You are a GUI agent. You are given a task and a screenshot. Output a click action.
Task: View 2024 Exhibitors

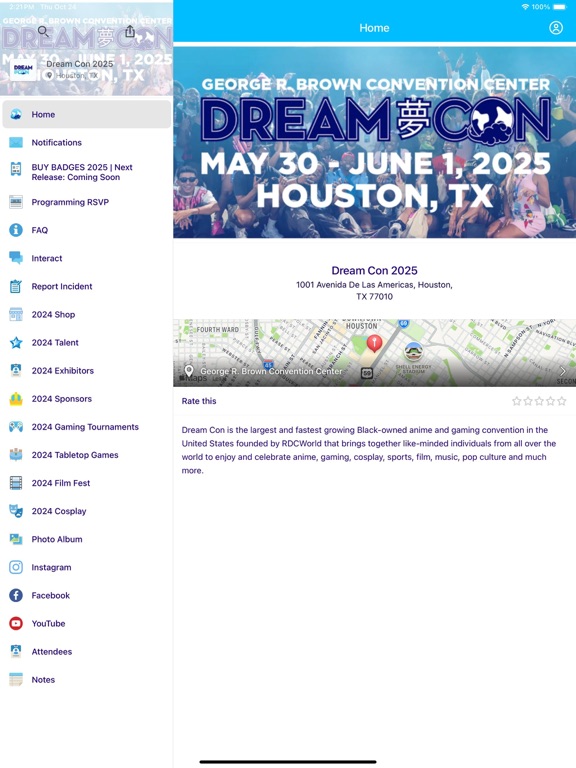pyautogui.click(x=87, y=371)
